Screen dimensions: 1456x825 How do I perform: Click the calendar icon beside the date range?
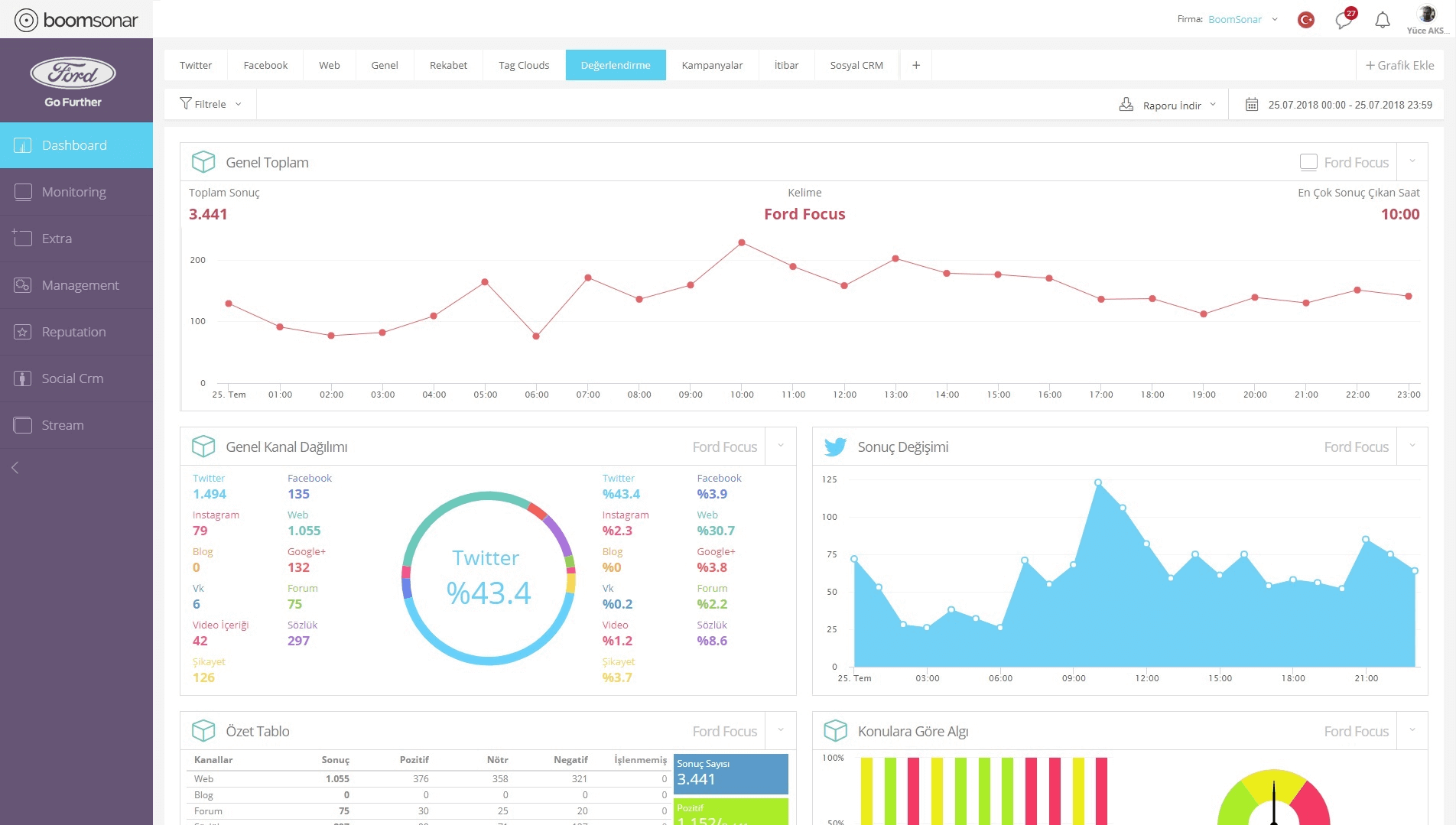[1252, 104]
